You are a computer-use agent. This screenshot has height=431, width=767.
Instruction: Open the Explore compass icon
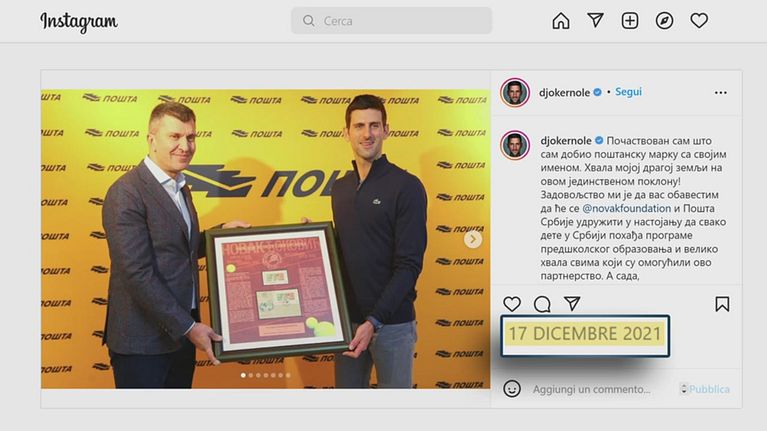[x=664, y=21]
